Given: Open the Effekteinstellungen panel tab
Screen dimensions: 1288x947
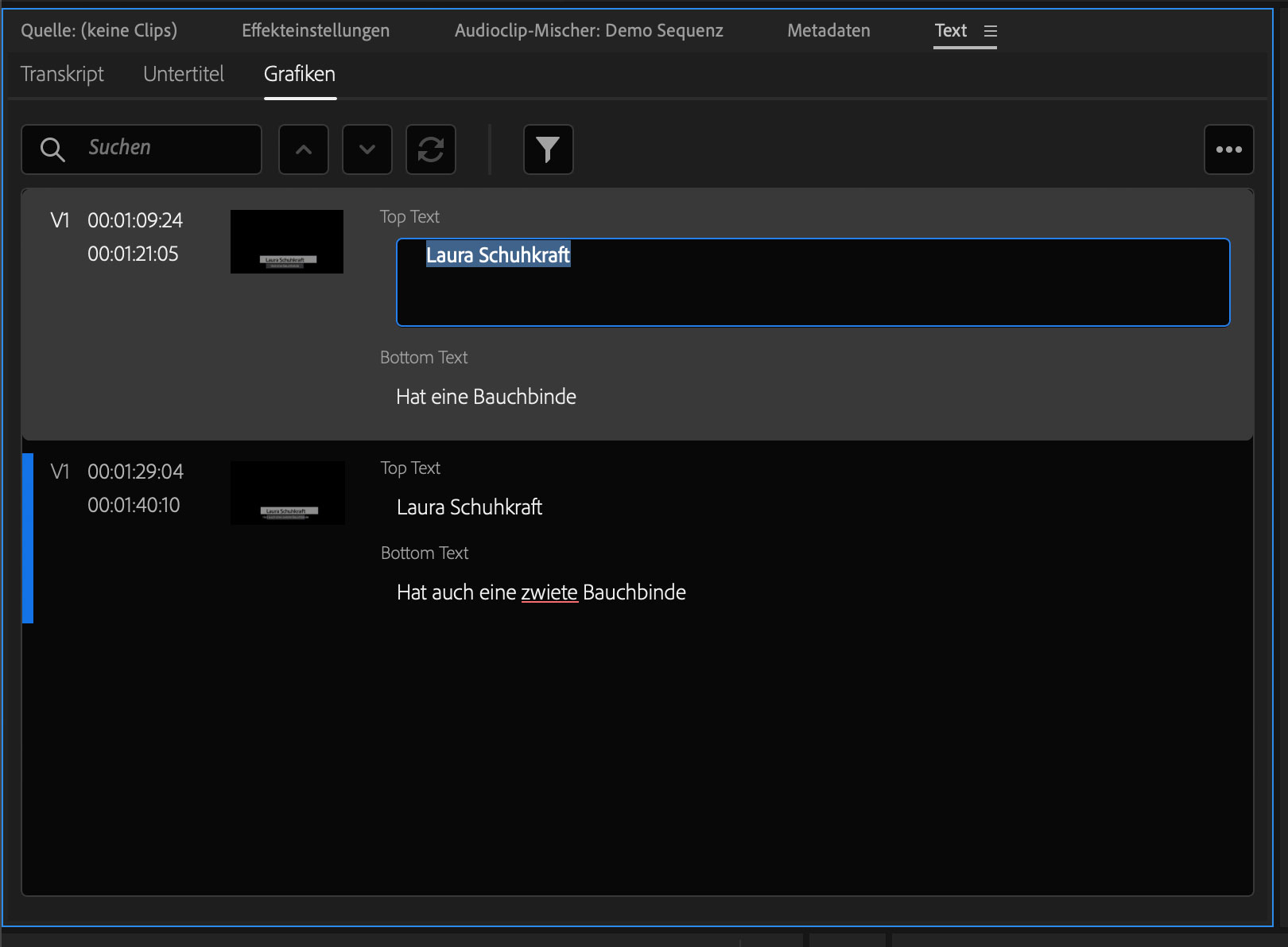Looking at the screenshot, I should pyautogui.click(x=316, y=31).
